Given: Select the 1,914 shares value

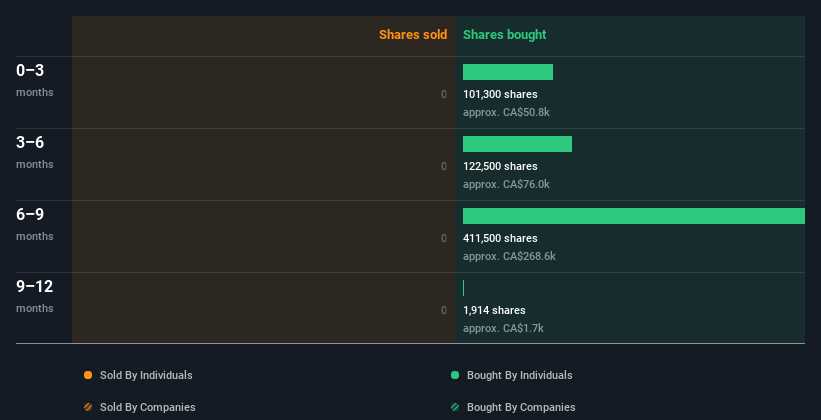Looking at the screenshot, I should [494, 310].
